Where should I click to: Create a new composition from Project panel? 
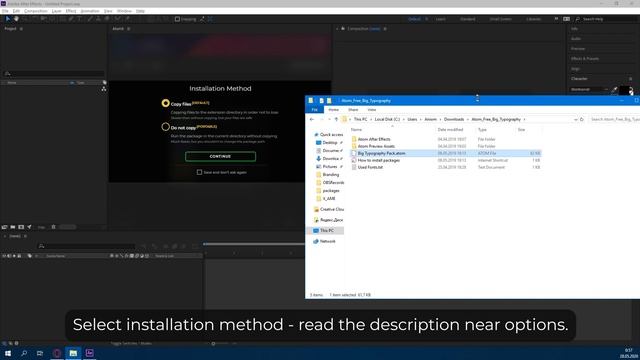point(21,227)
